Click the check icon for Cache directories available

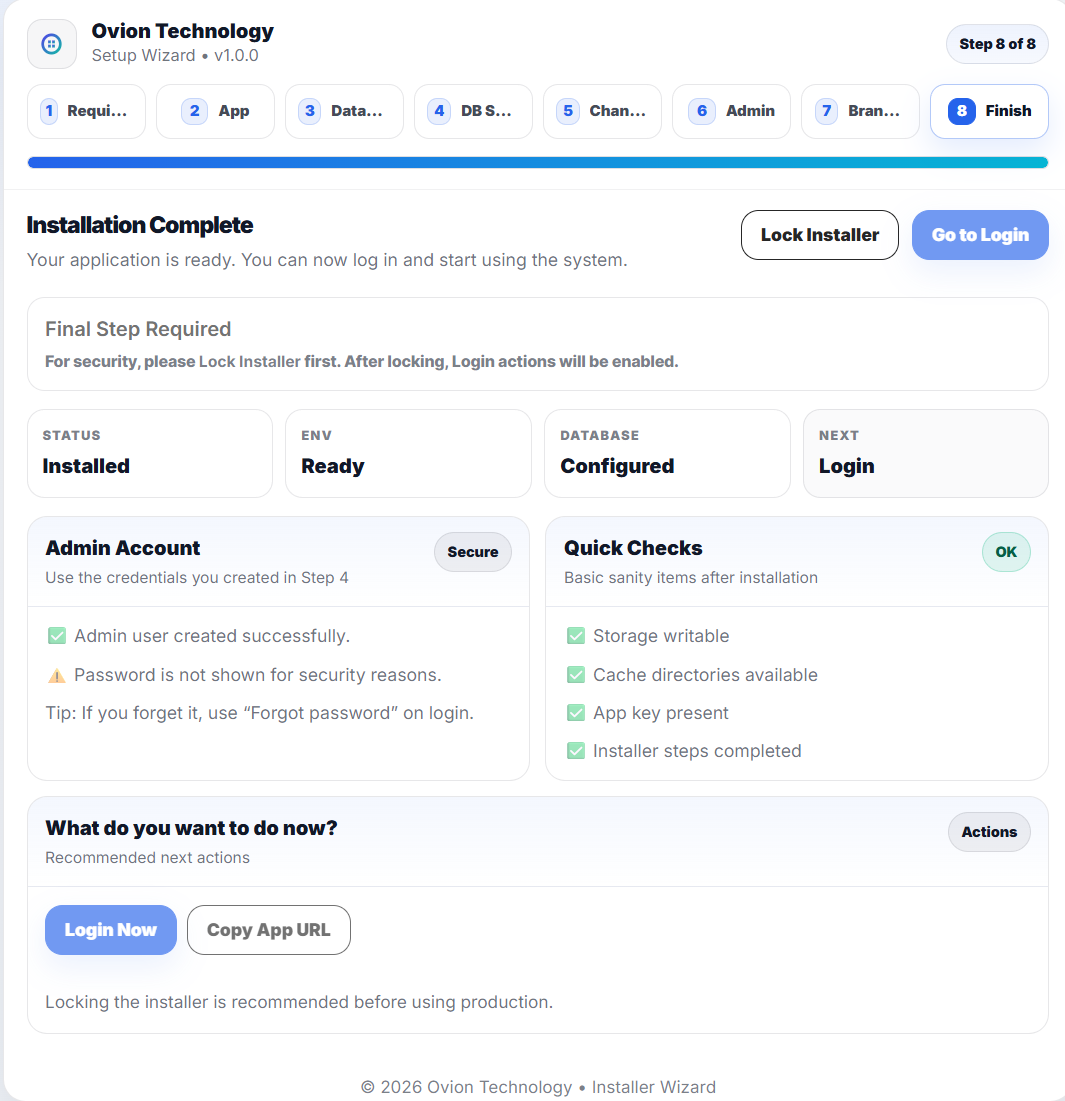pos(576,675)
